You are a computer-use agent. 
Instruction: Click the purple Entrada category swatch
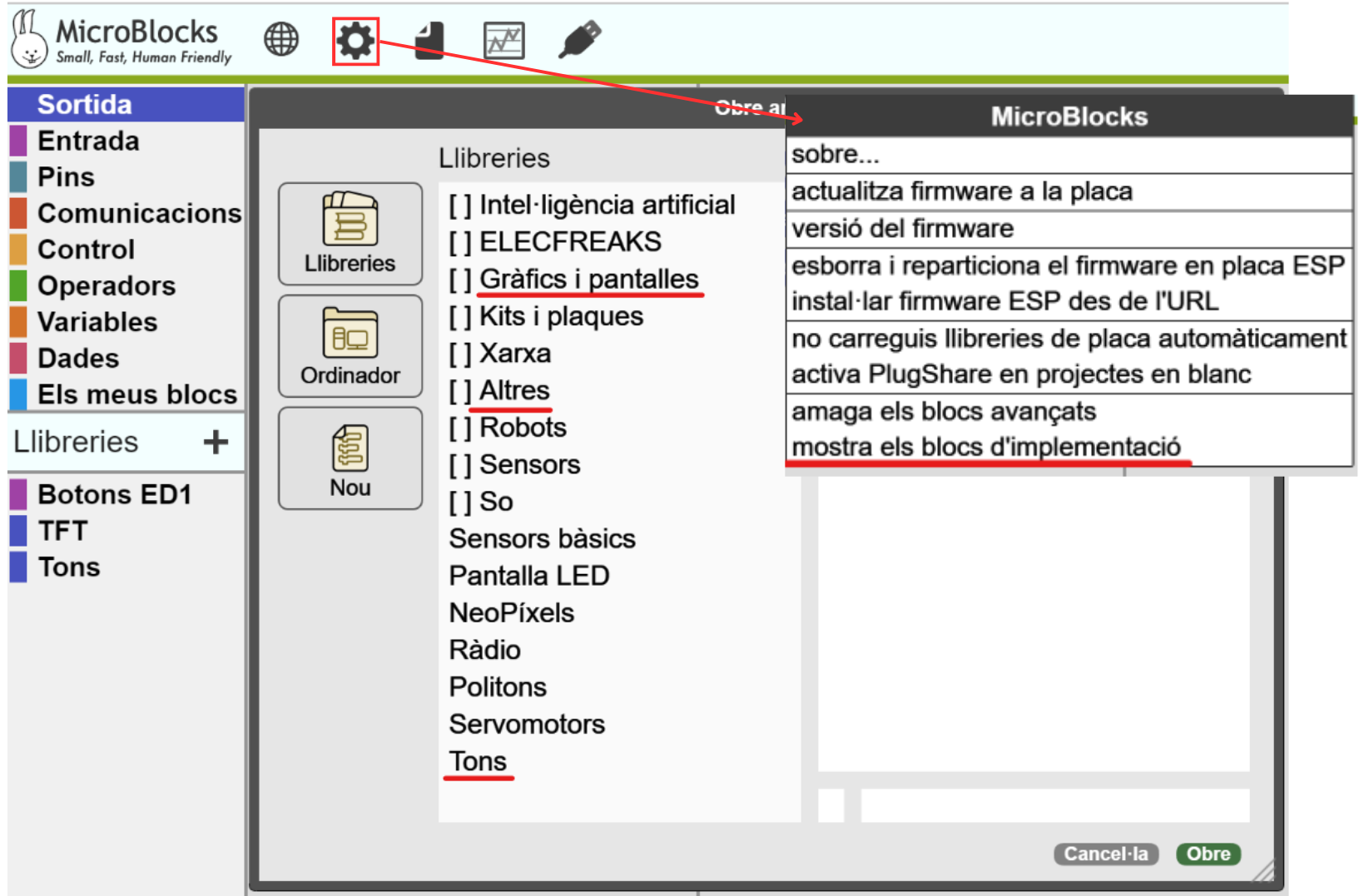pos(18,141)
